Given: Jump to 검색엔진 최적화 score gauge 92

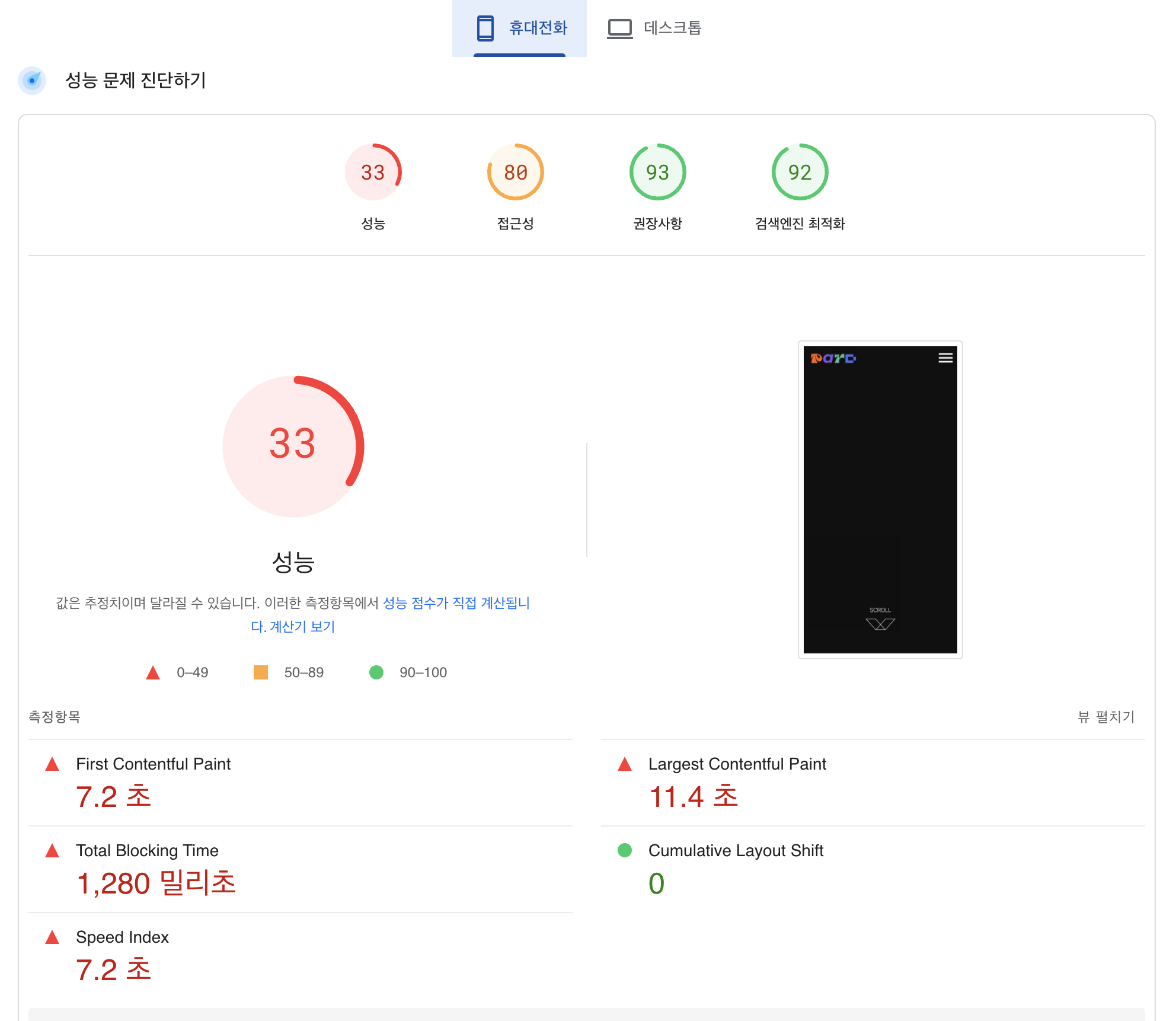Looking at the screenshot, I should coord(800,173).
